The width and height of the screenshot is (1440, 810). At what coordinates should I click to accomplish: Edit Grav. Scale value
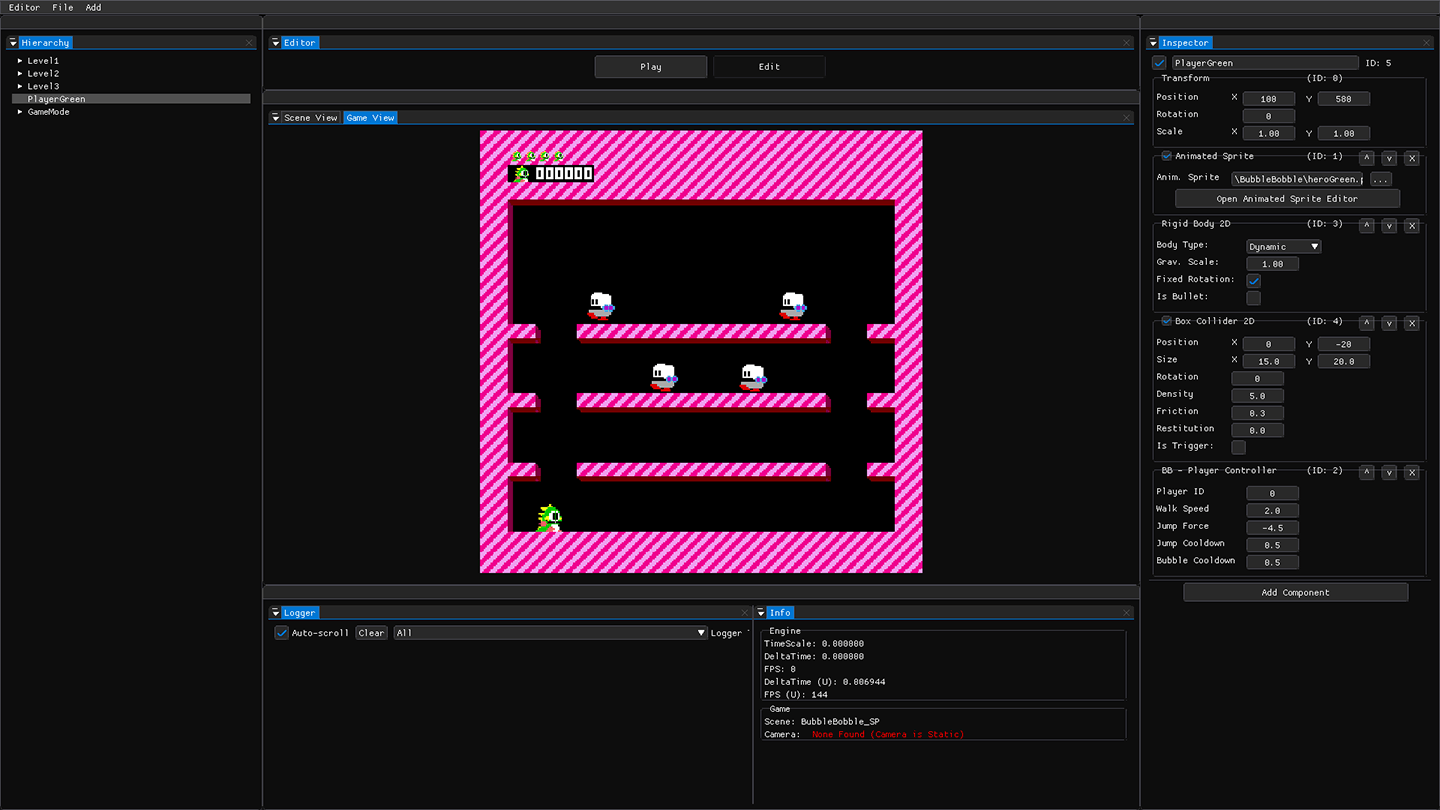[1273, 264]
